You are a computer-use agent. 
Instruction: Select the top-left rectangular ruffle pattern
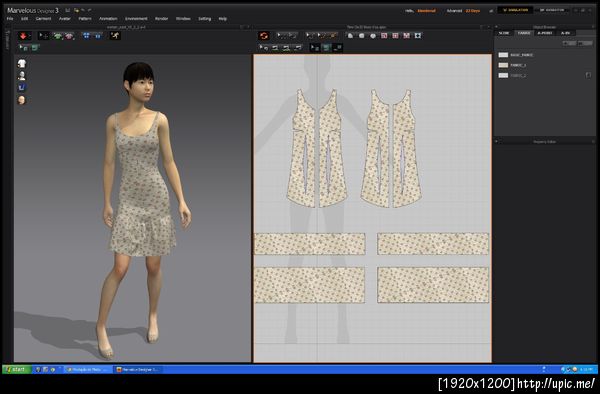[x=310, y=244]
